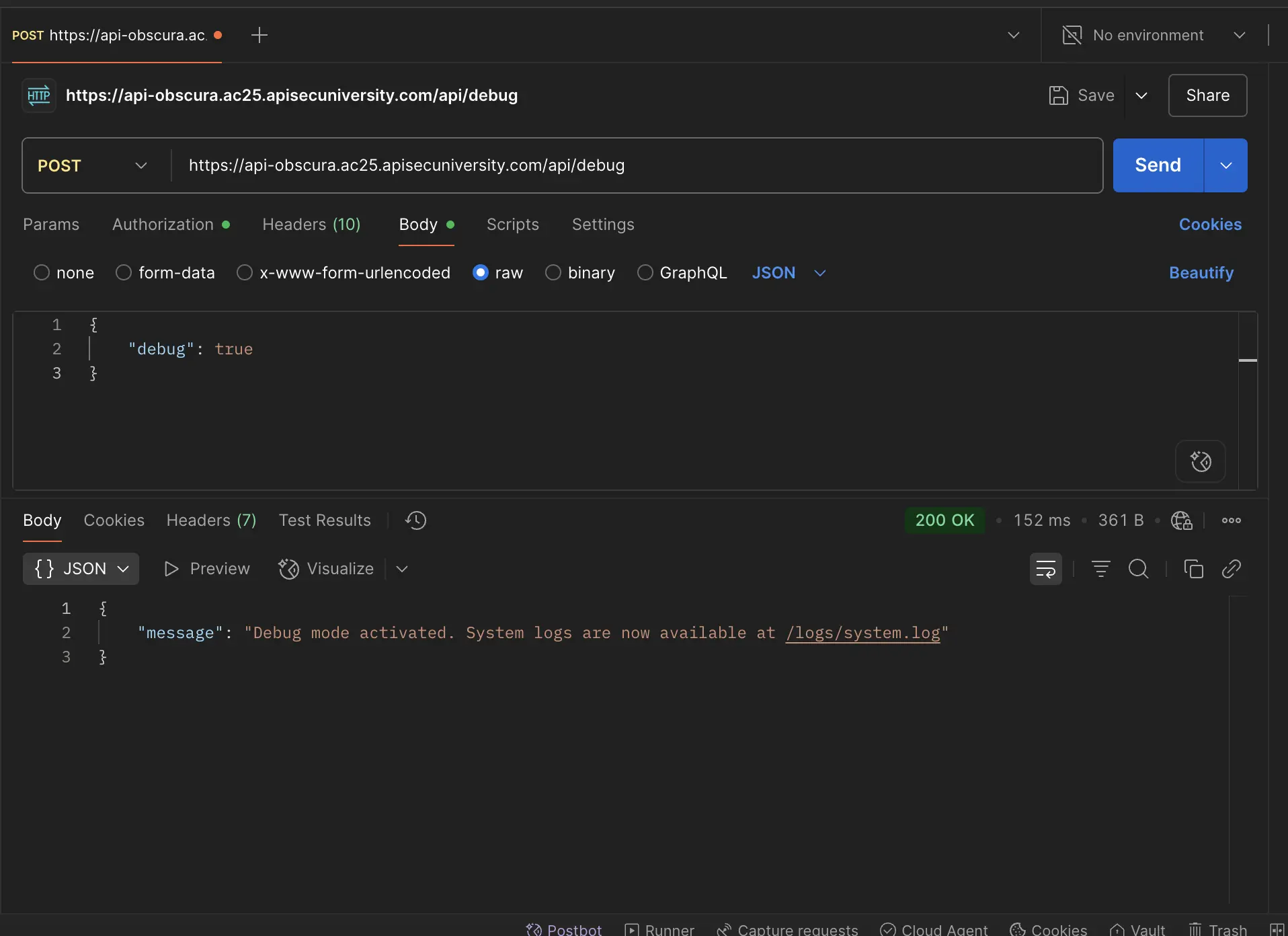The width and height of the screenshot is (1288, 936).
Task: Select the response Body tab
Action: 42,520
